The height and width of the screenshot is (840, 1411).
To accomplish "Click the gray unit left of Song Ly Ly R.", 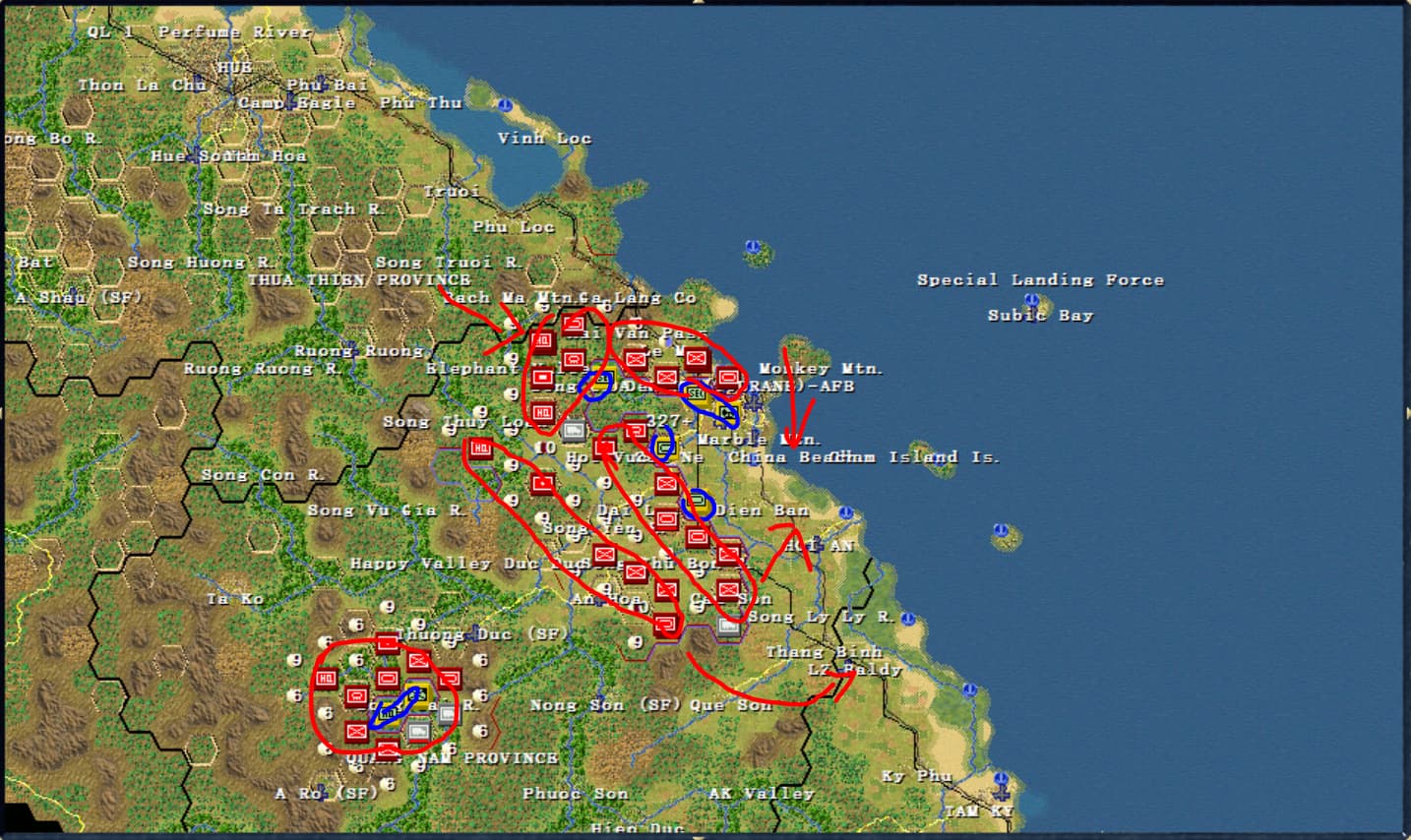I will pos(728,626).
